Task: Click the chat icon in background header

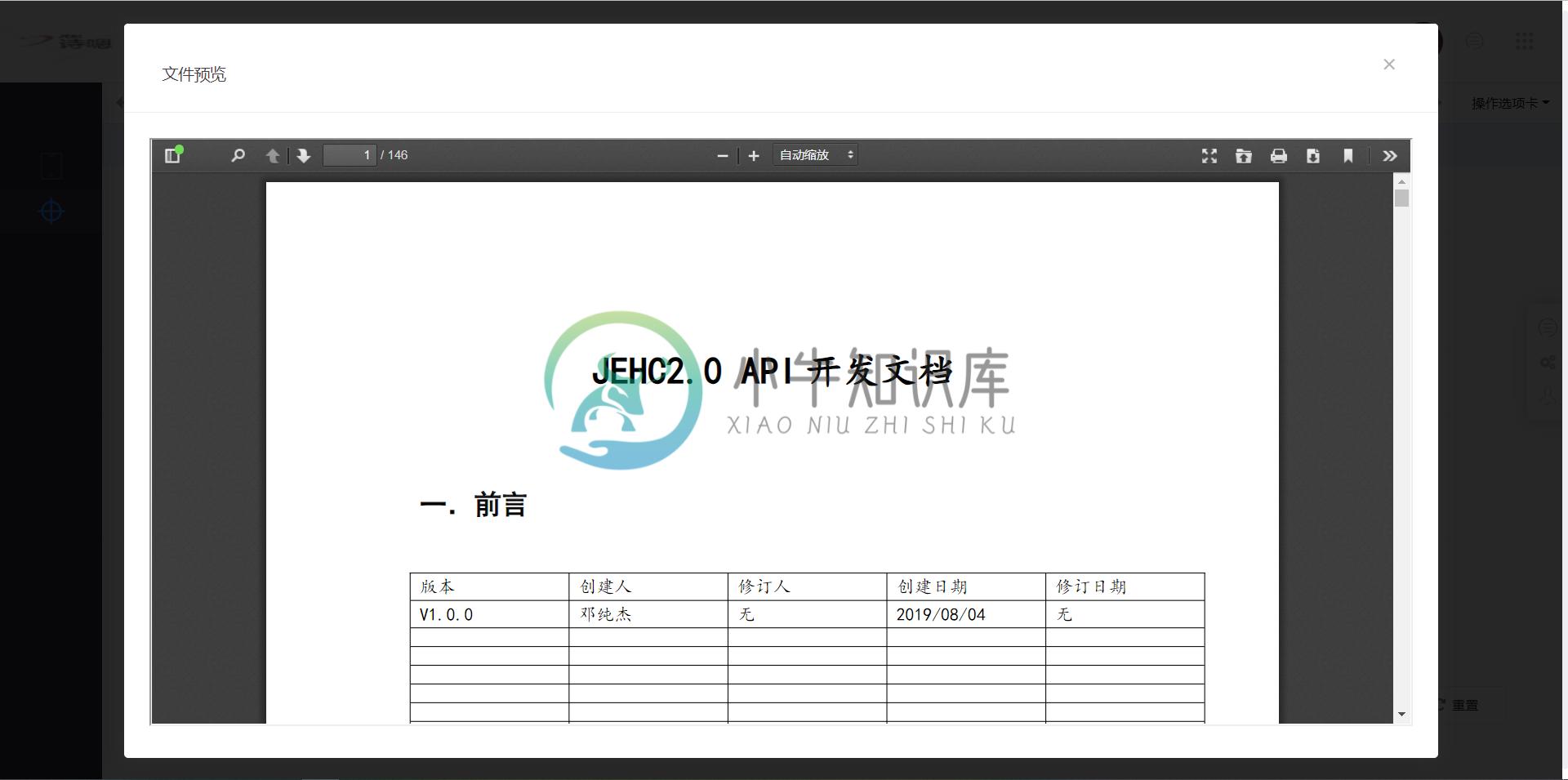Action: [x=1474, y=41]
